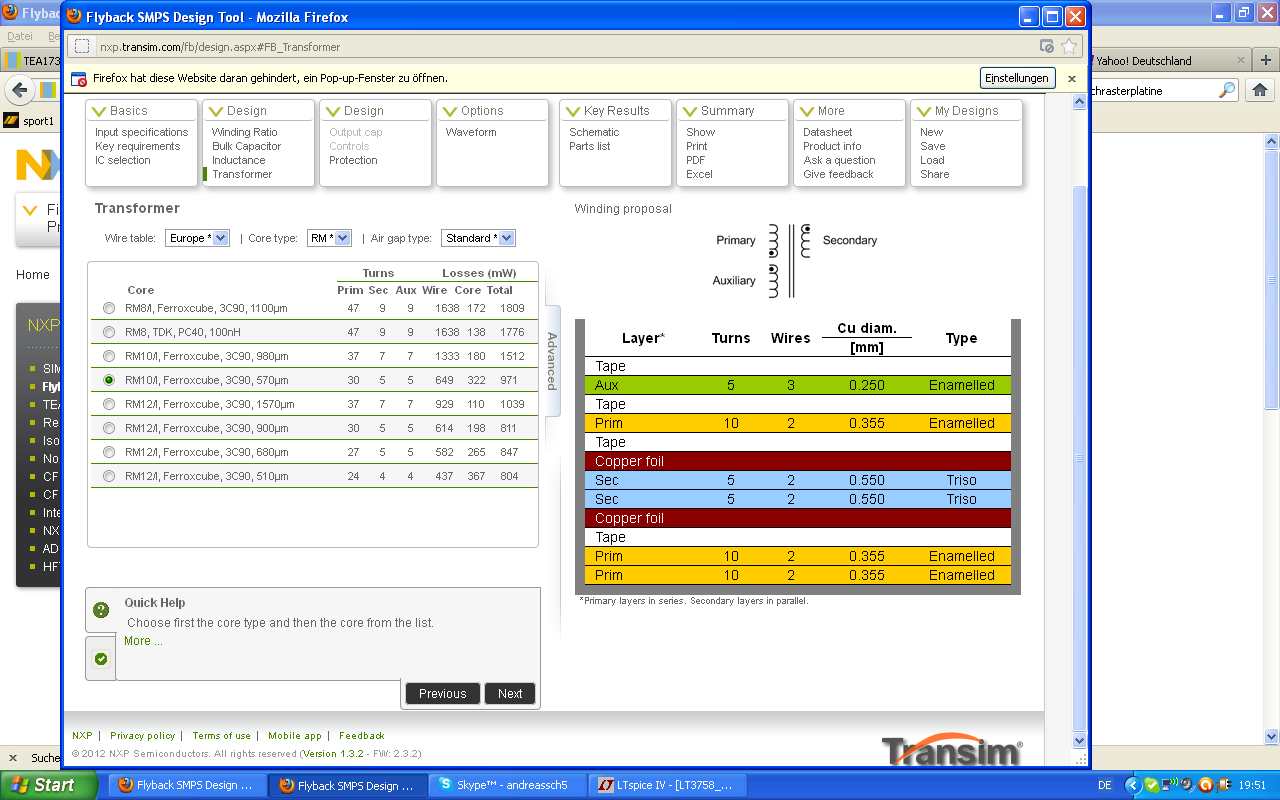Click the search magnifier in background Firefox window
Image resolution: width=1280 pixels, height=800 pixels.
[x=1227, y=90]
